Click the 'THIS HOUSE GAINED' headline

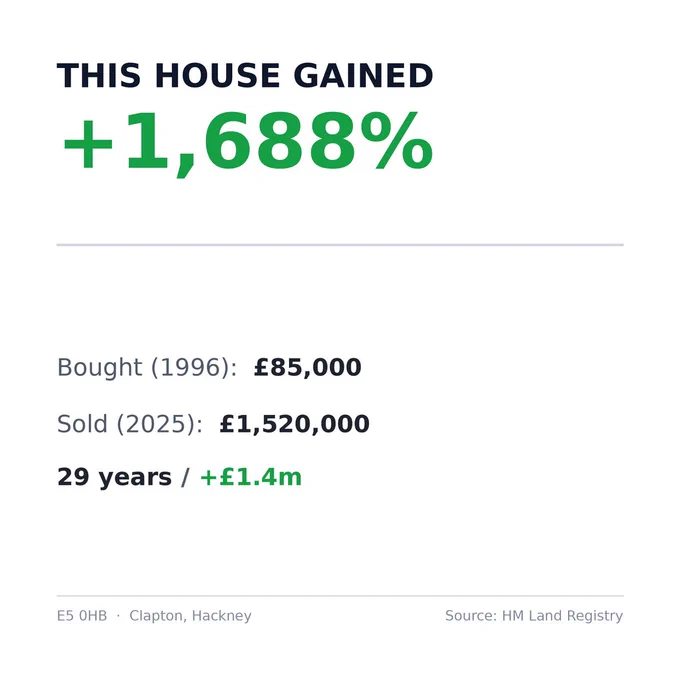(245, 76)
